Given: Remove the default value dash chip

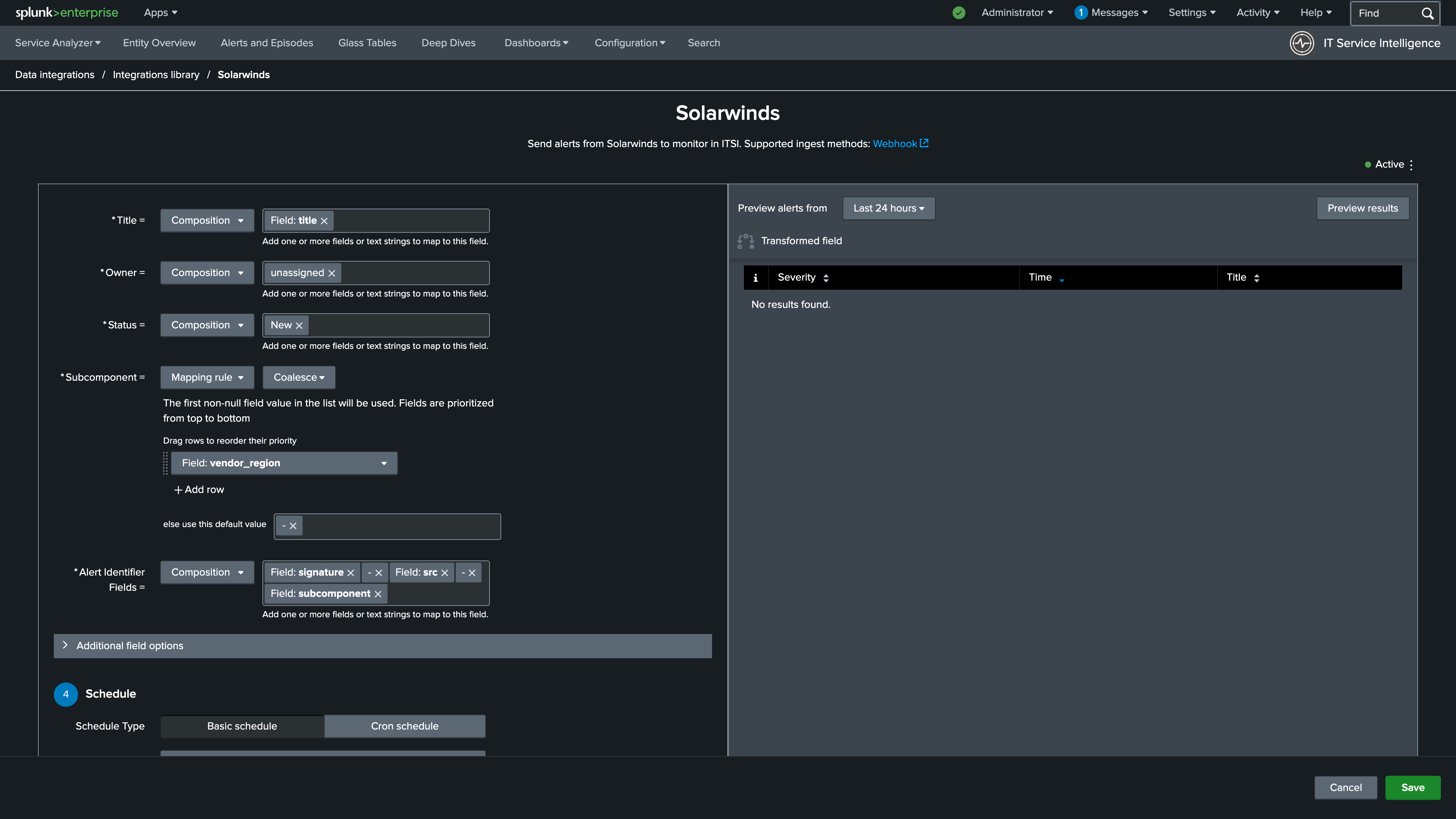Looking at the screenshot, I should point(293,526).
